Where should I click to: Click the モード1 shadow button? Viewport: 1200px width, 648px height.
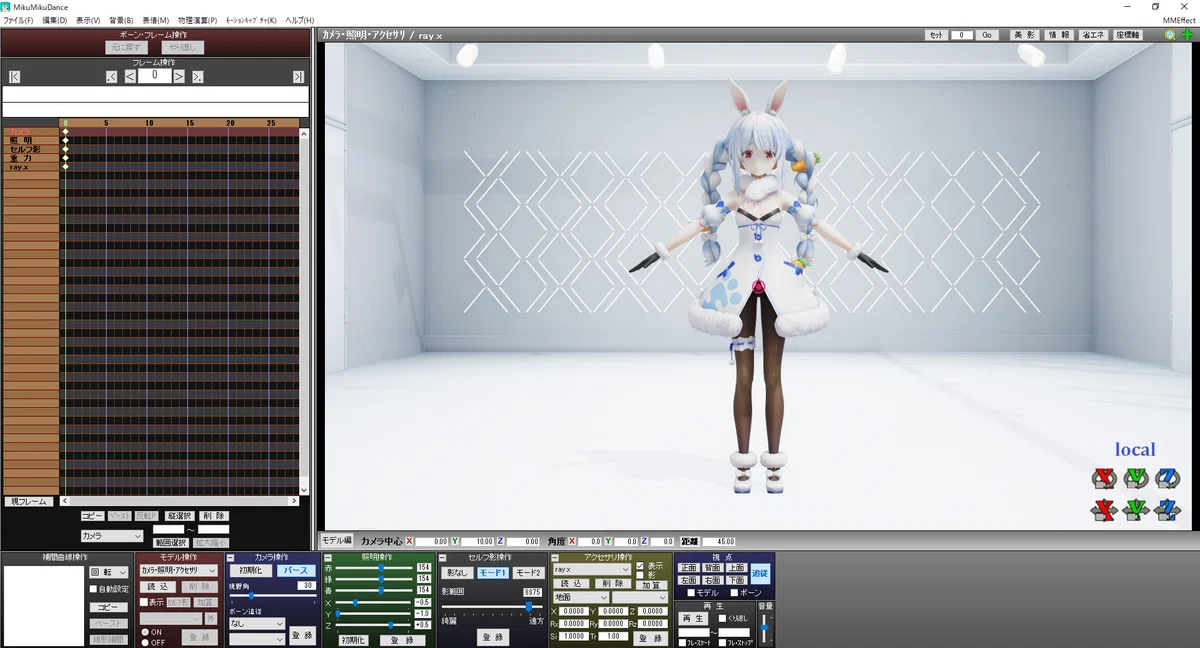(492, 573)
